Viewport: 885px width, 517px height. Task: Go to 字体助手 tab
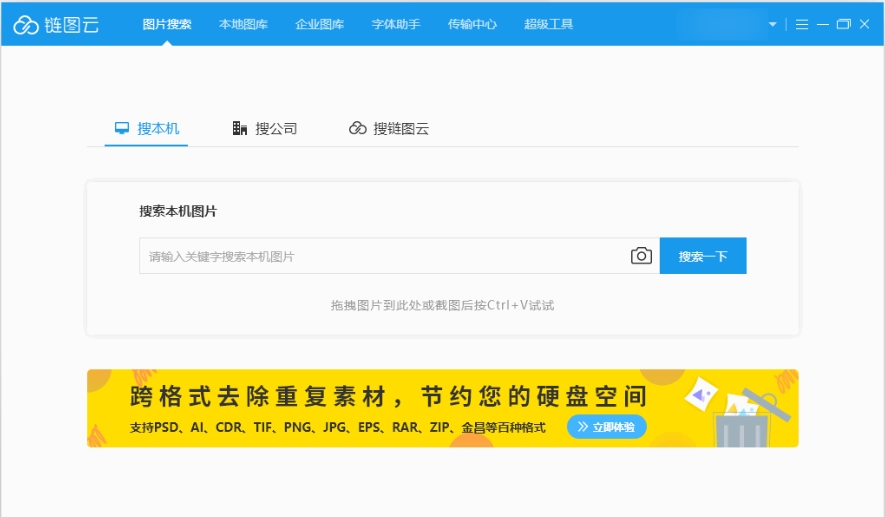click(x=396, y=24)
